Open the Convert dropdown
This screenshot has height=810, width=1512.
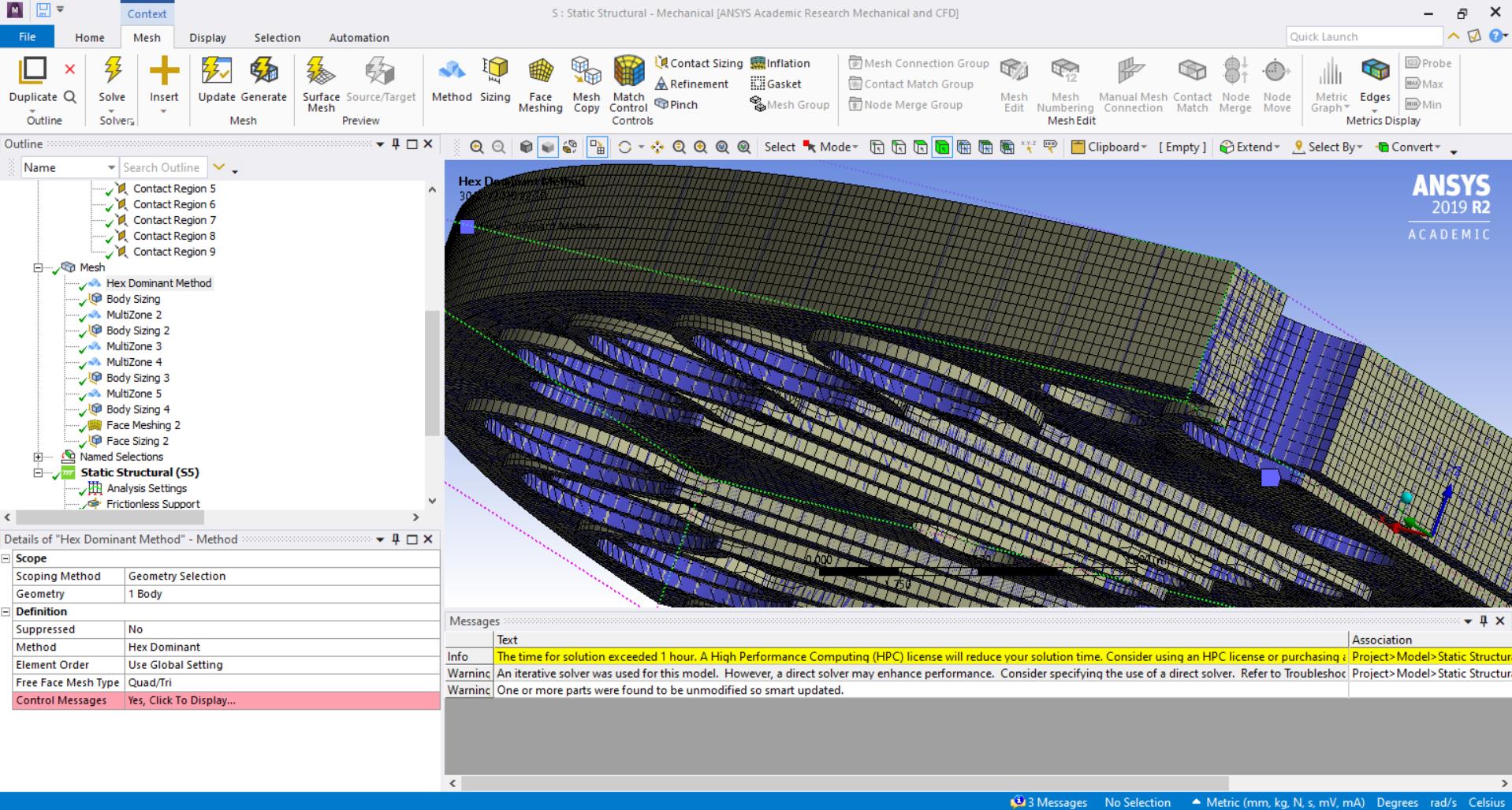pos(1408,147)
